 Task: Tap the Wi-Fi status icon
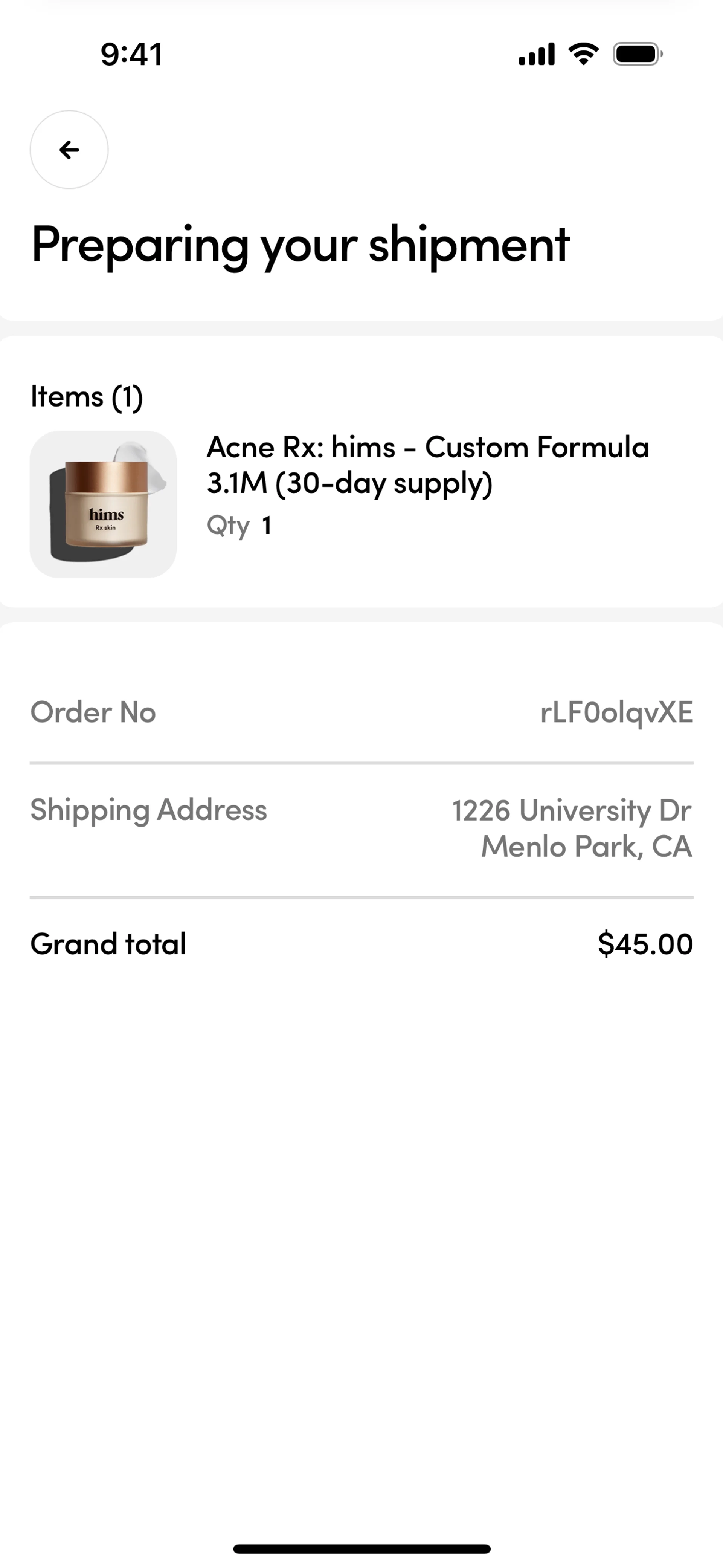(583, 54)
